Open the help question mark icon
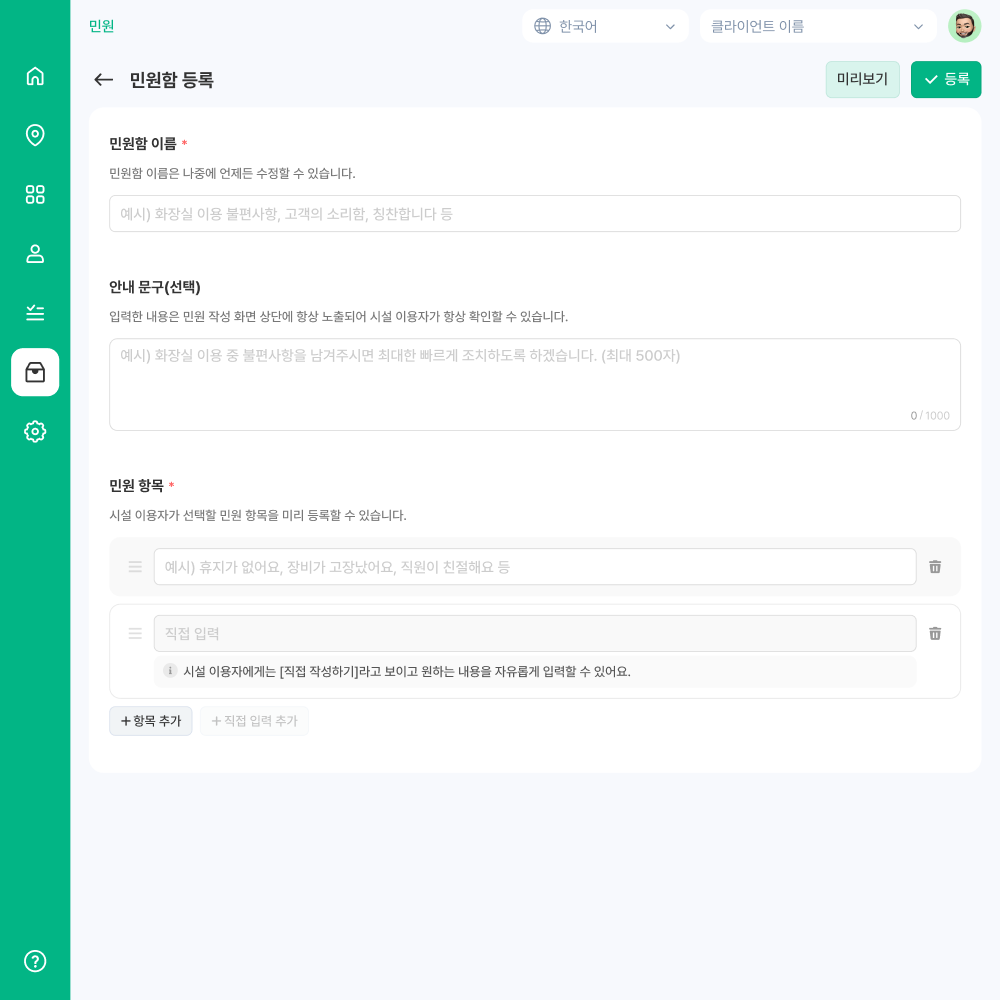This screenshot has width=1000, height=1000. [35, 961]
